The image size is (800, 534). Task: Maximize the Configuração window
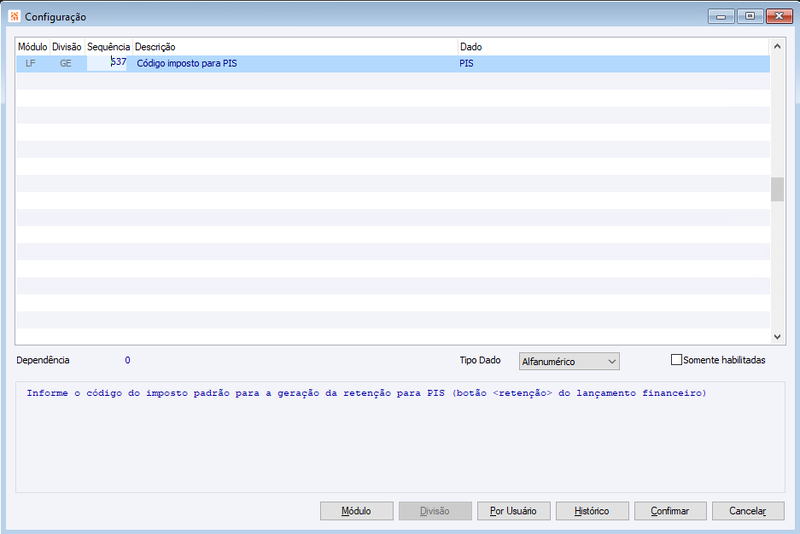point(750,16)
